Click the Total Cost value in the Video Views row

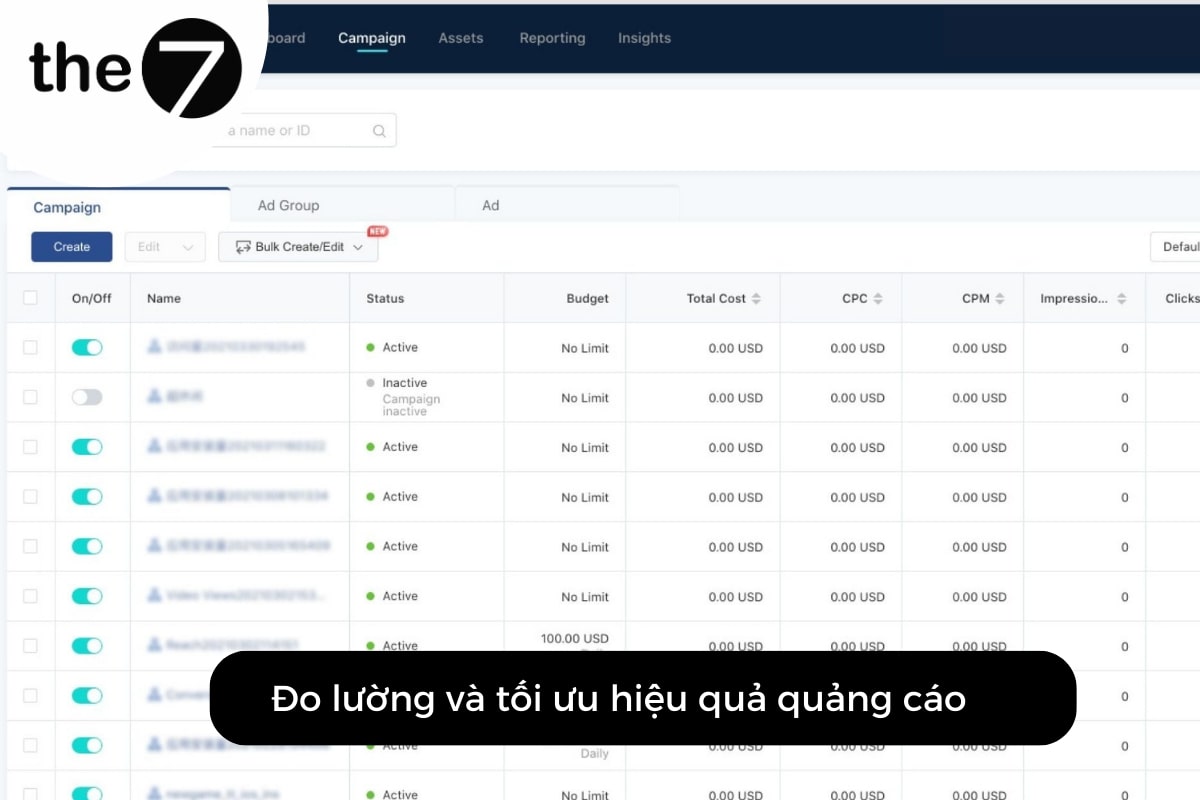tap(736, 597)
